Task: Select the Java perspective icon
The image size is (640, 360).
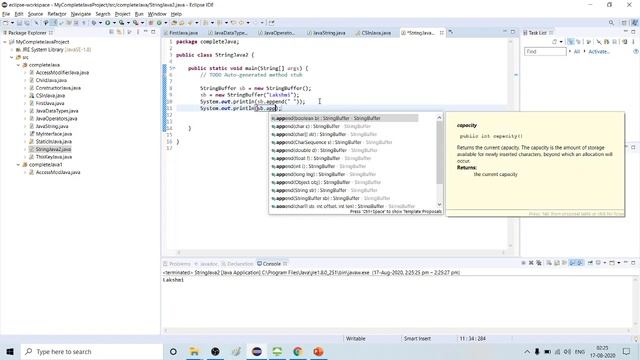Action: pyautogui.click(x=635, y=23)
